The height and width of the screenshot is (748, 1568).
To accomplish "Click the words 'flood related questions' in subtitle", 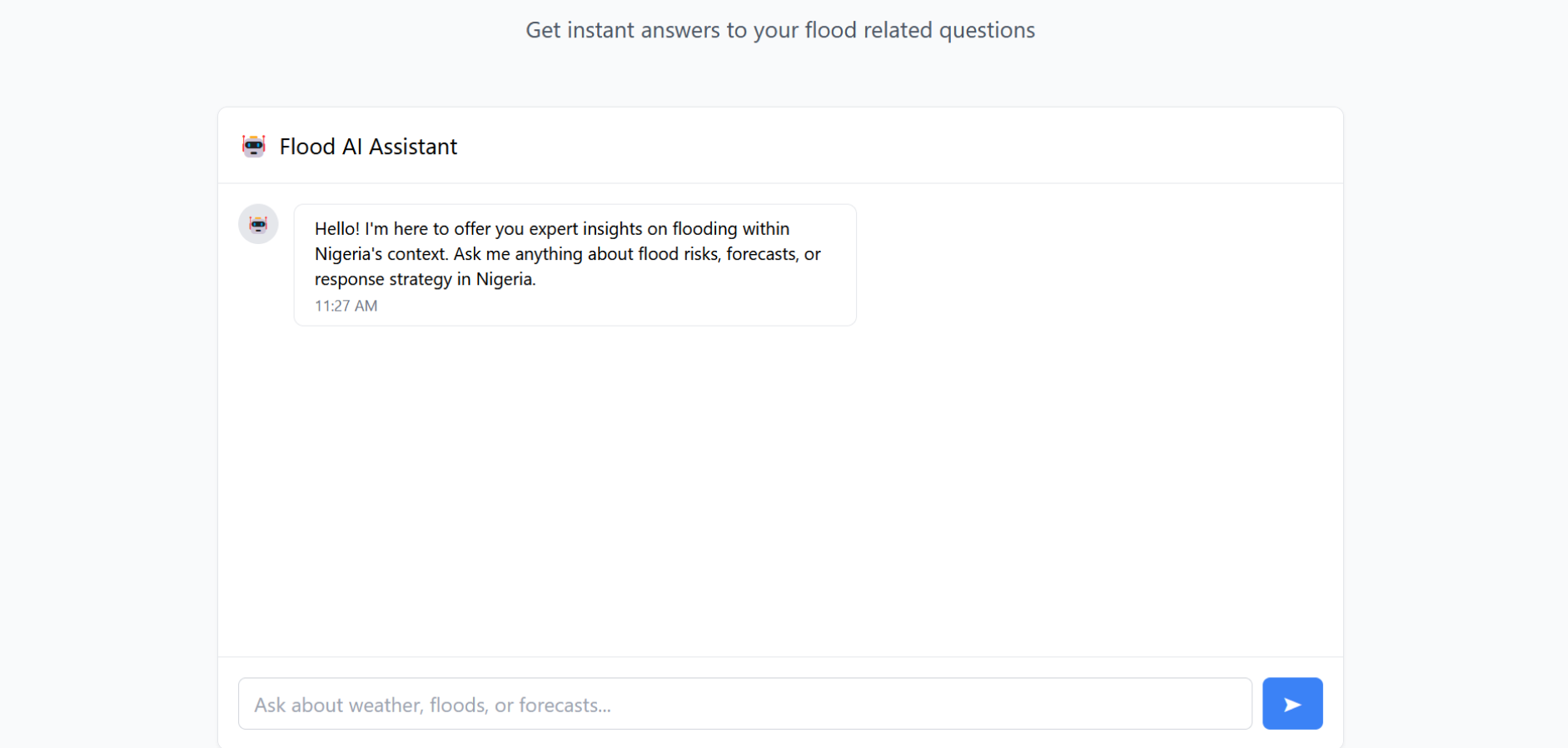I will 919,30.
